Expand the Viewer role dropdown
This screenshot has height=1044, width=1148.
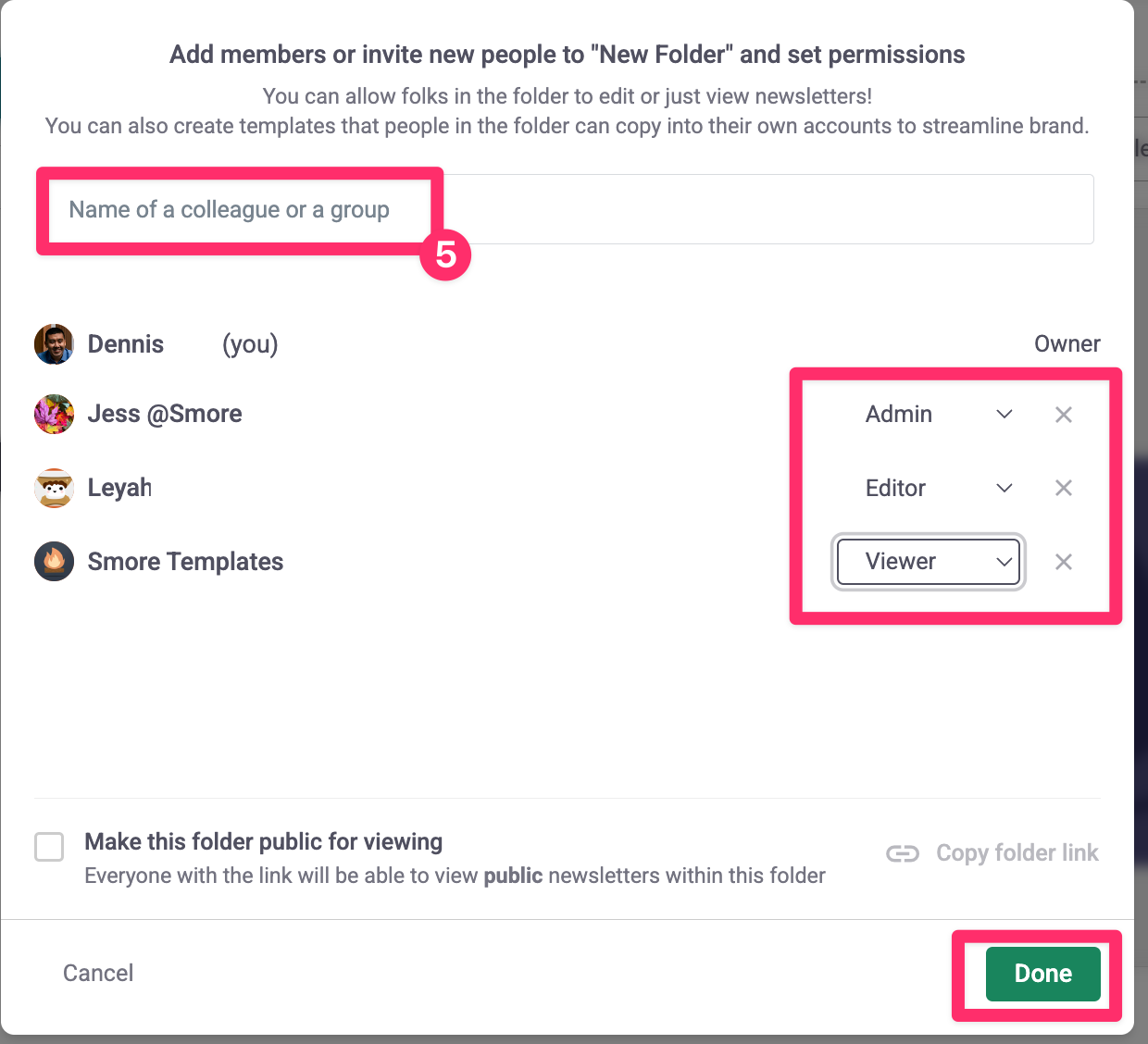(x=929, y=562)
